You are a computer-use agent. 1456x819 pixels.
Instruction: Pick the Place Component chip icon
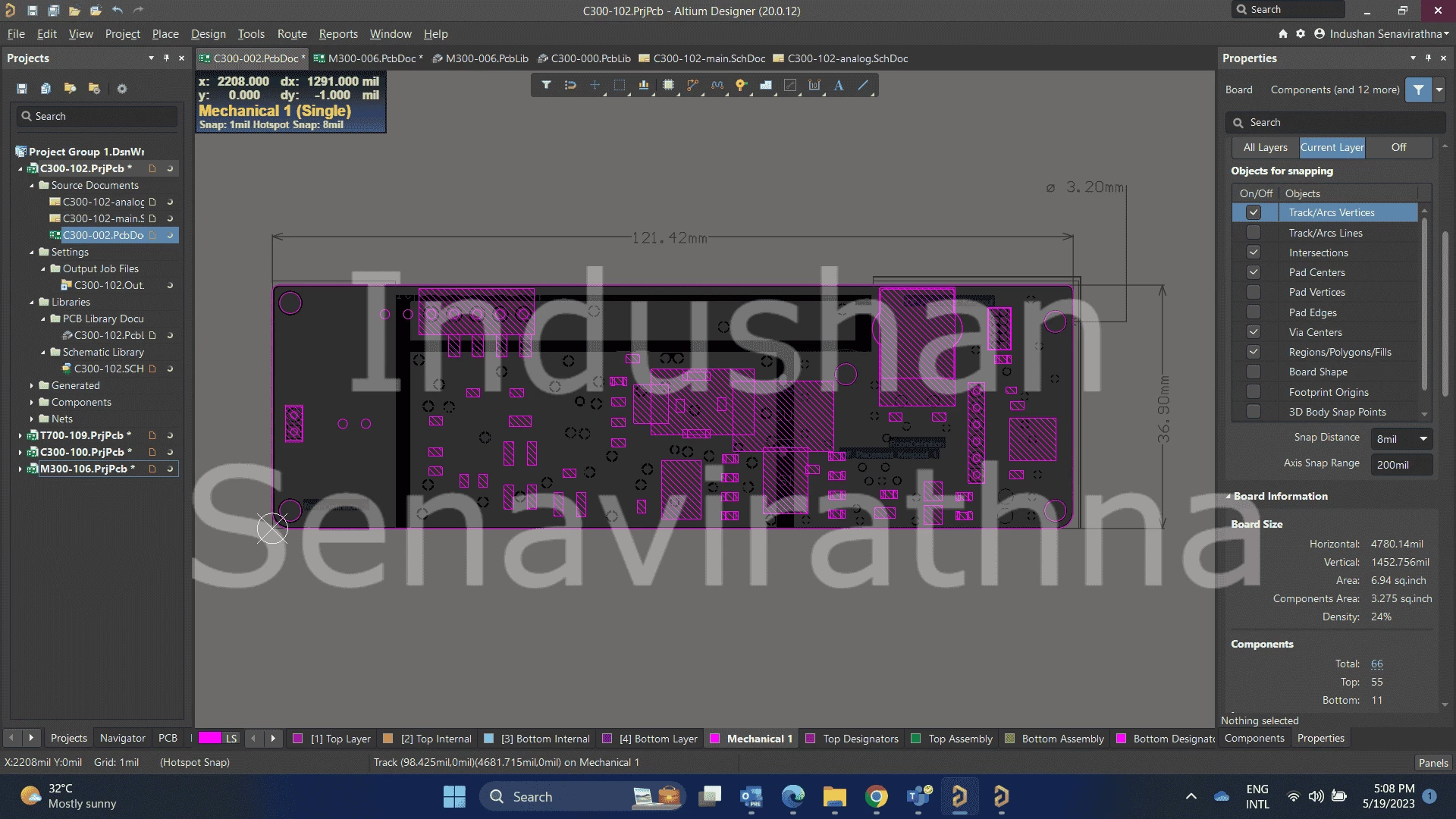tap(668, 86)
